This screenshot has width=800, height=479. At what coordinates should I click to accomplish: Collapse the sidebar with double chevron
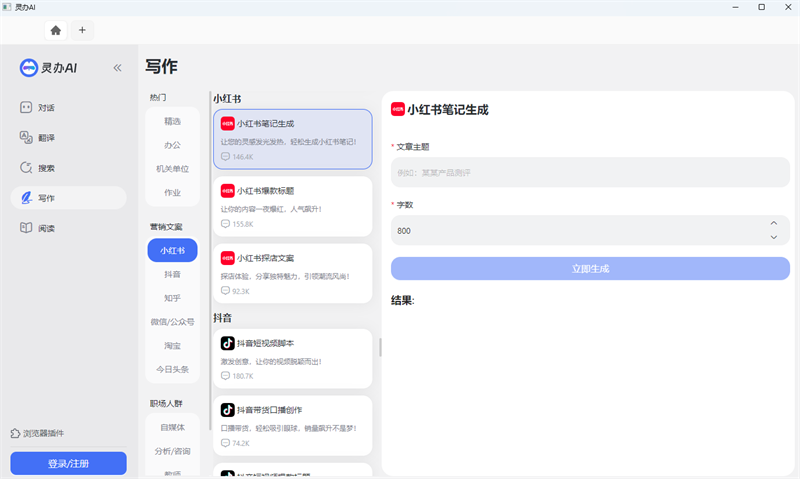coord(117,68)
